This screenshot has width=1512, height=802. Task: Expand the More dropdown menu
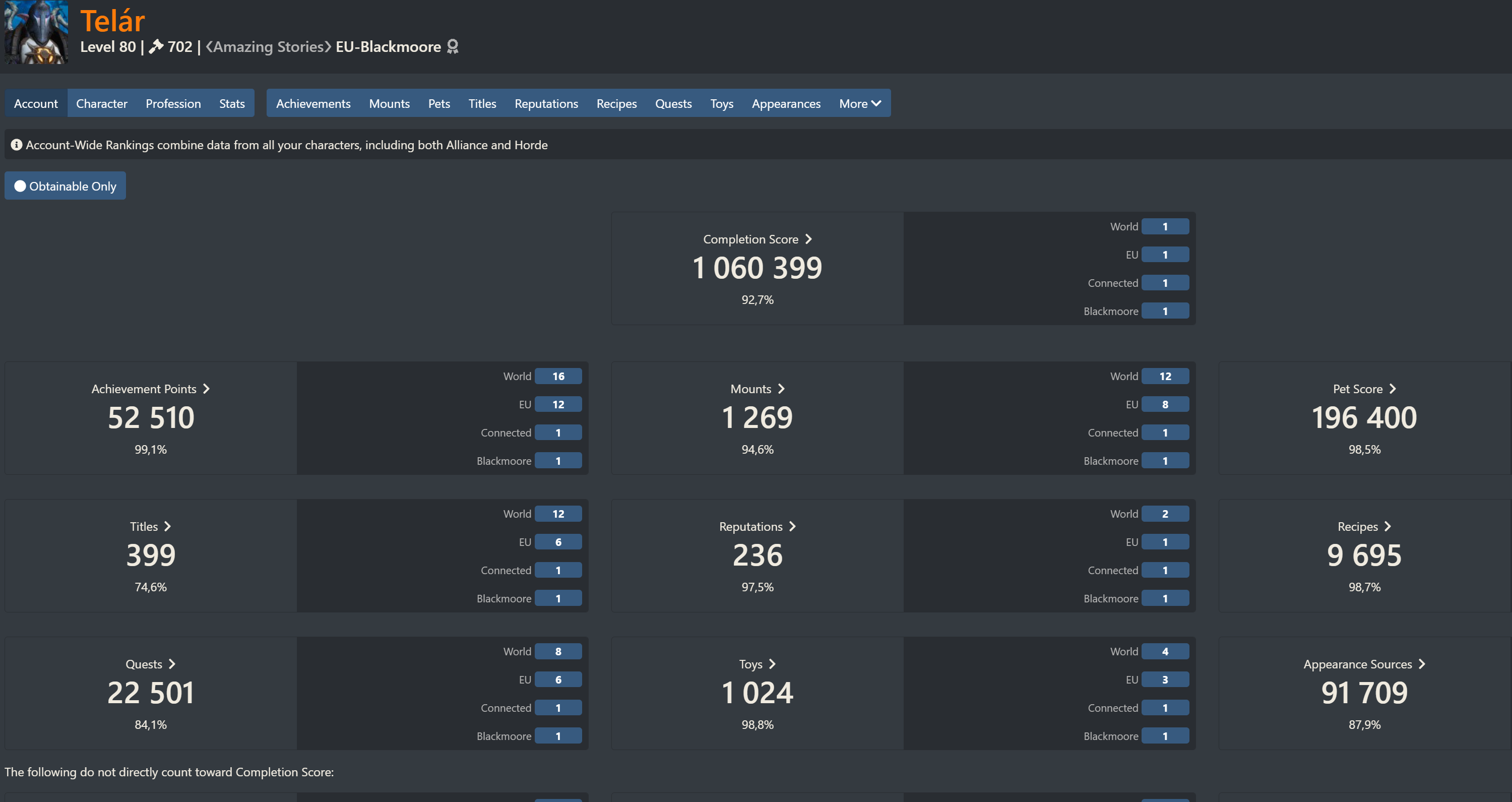click(860, 103)
